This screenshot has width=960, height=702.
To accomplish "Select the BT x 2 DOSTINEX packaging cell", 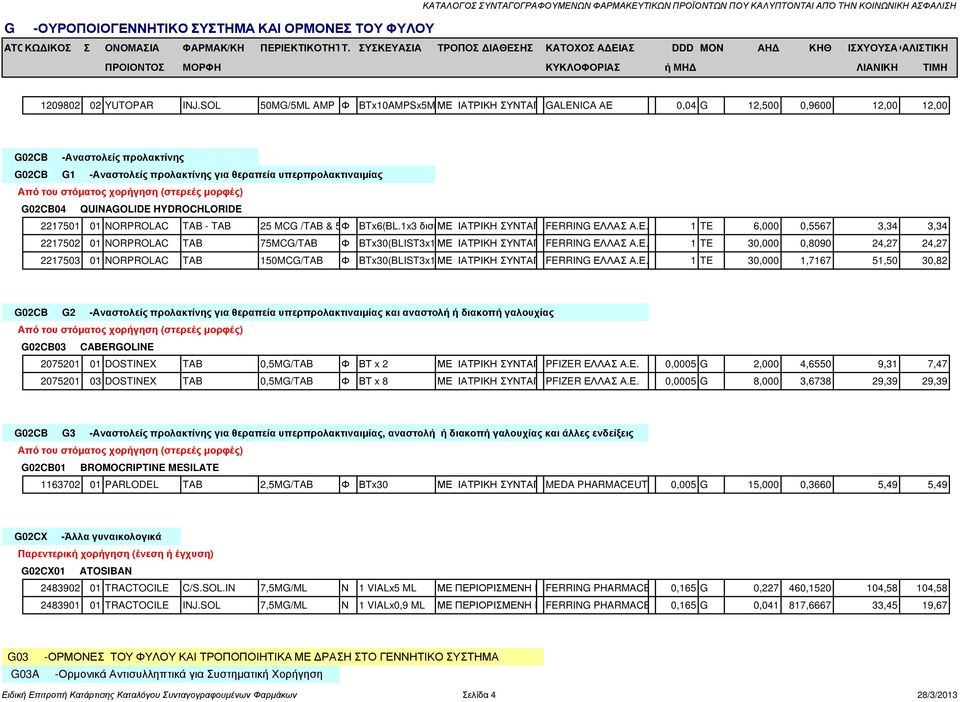I will click(x=396, y=364).
